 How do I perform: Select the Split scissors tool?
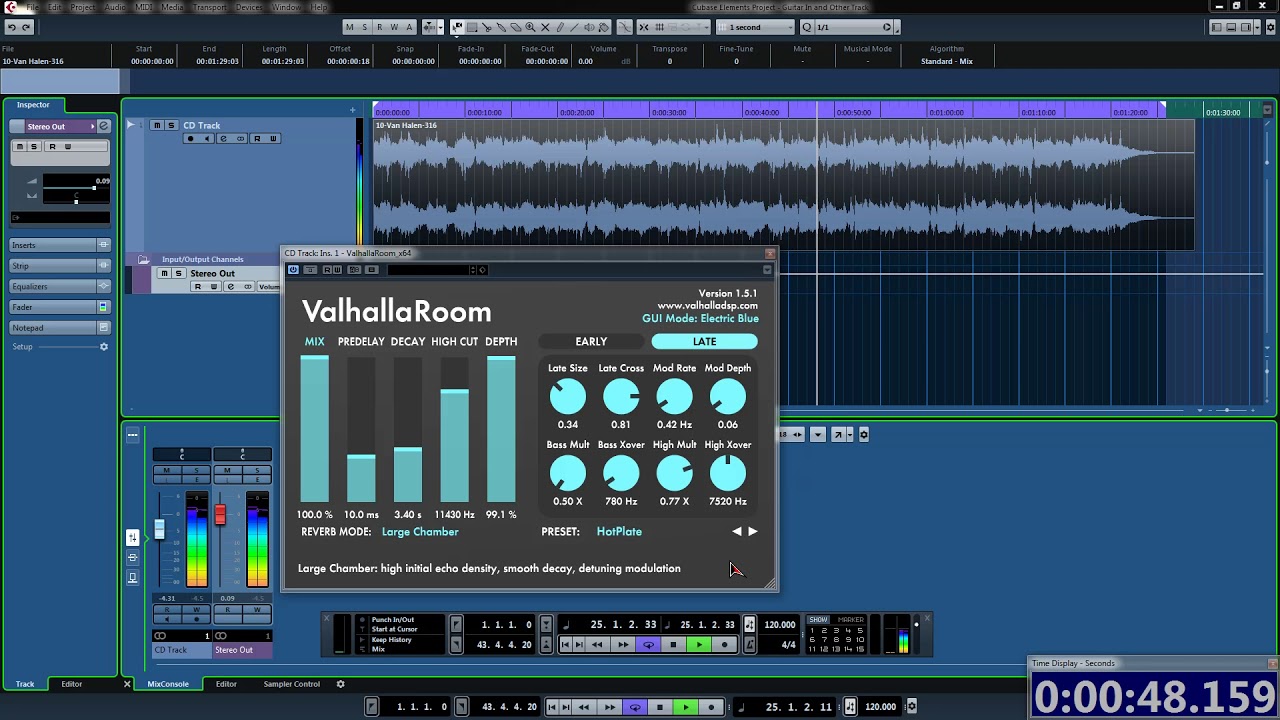click(487, 27)
